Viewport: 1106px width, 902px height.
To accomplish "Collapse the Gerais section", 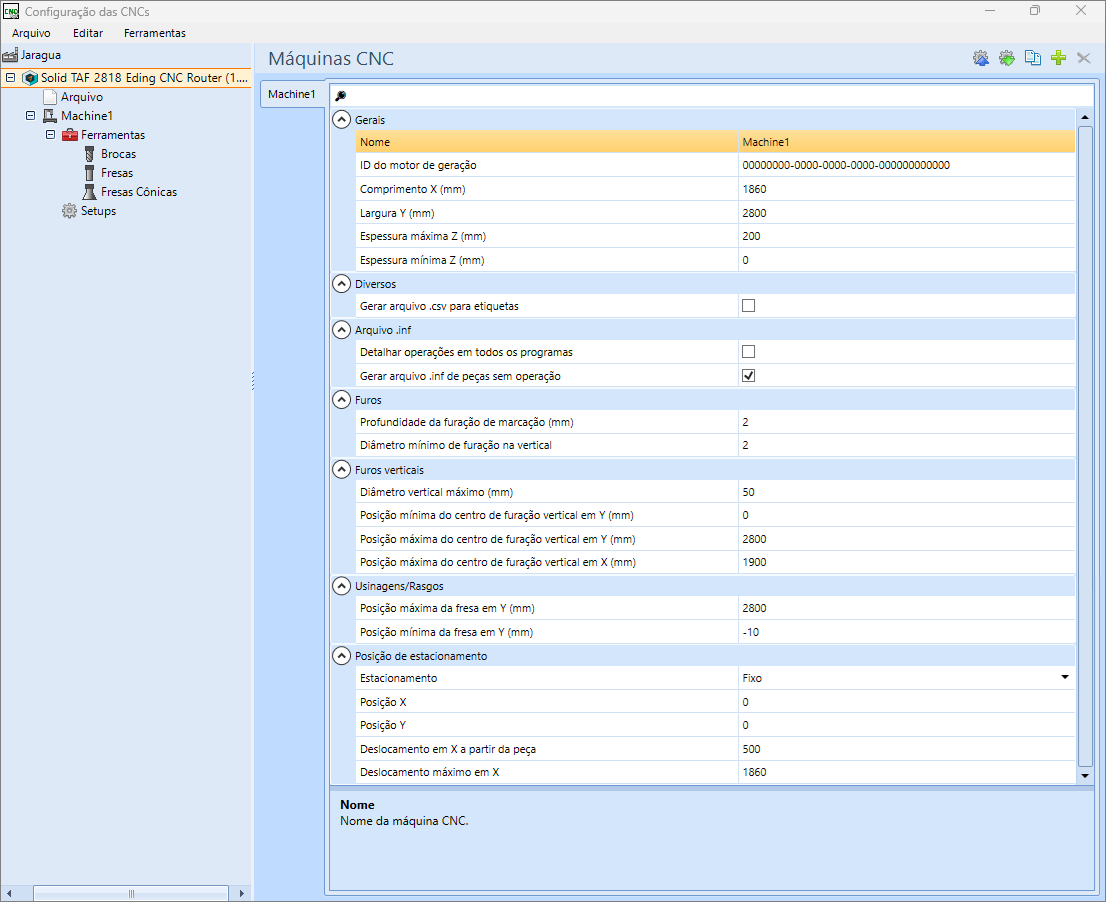I will [x=341, y=120].
